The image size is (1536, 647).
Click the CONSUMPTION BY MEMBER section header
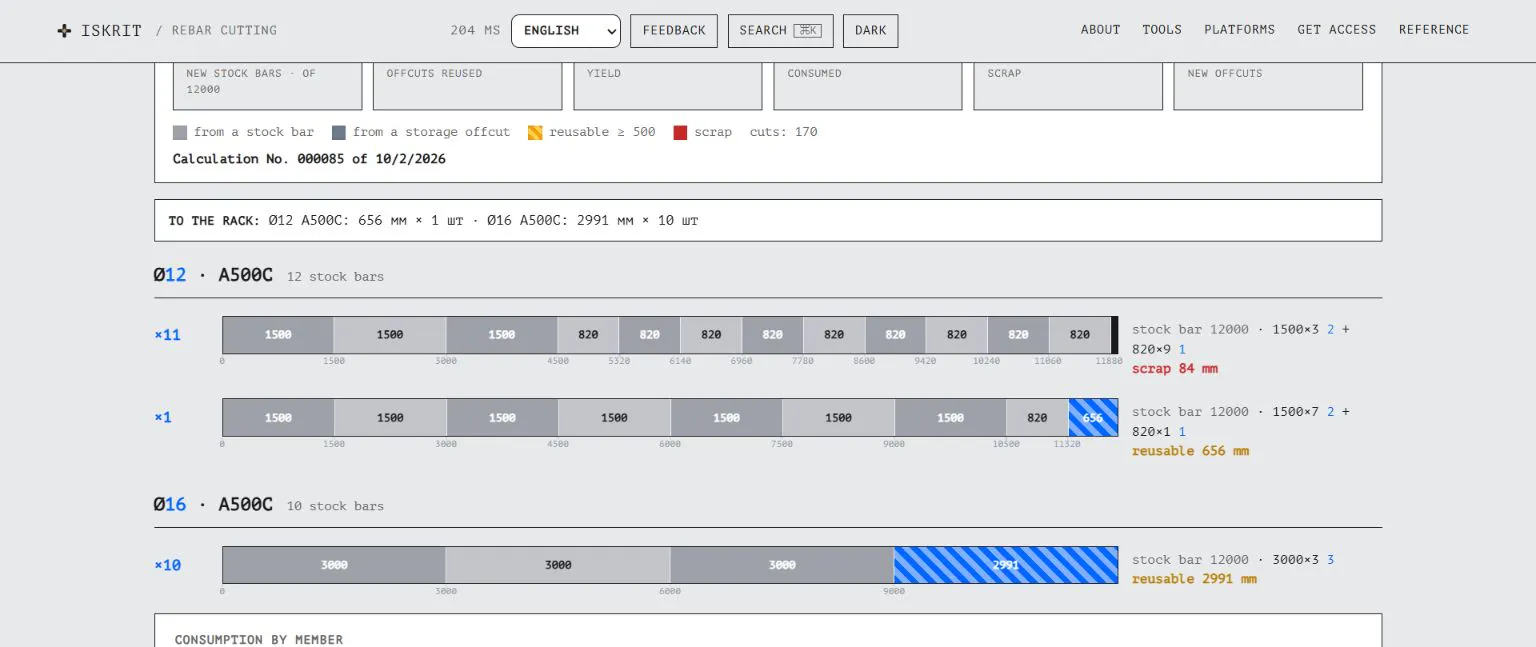click(259, 640)
